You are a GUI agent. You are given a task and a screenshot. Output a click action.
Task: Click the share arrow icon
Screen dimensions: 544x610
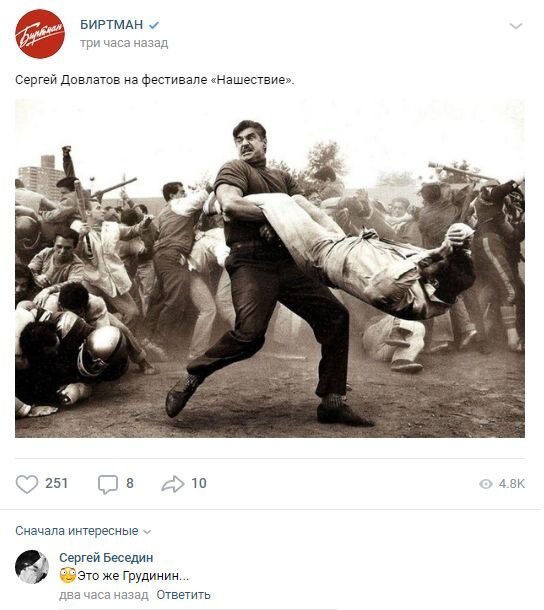172,484
